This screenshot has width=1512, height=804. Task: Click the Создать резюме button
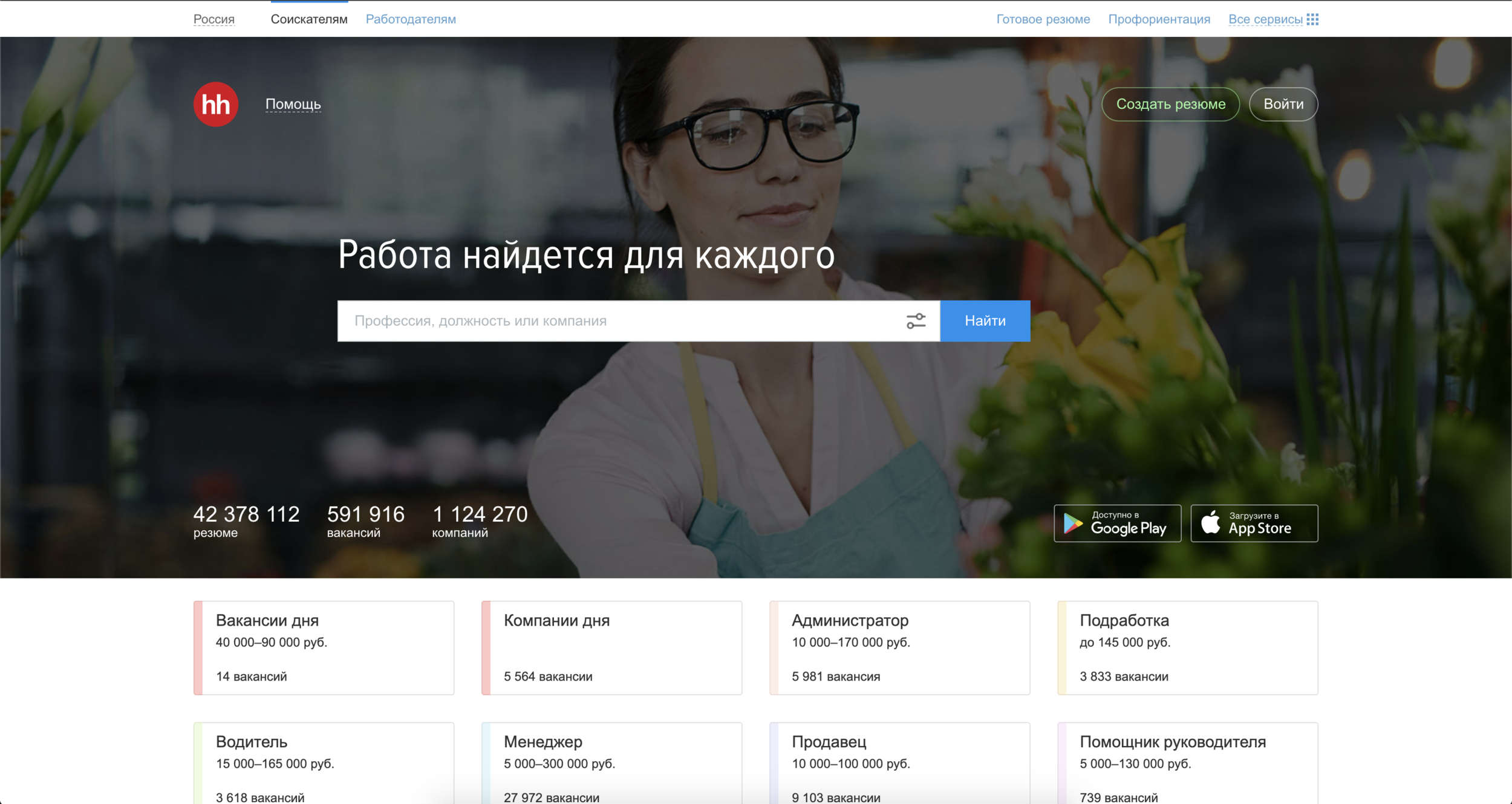(1170, 104)
